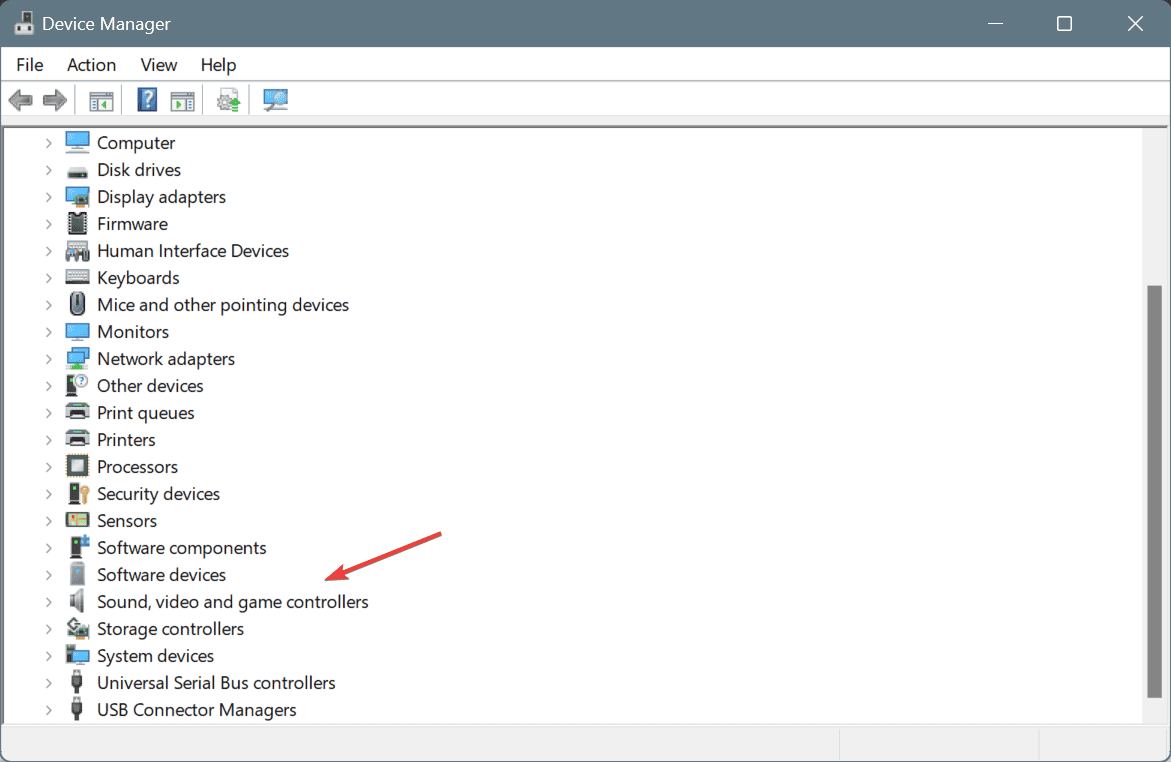Screen dimensions: 1171x762
Task: Click the Firmware chip icon
Action: click(x=78, y=224)
